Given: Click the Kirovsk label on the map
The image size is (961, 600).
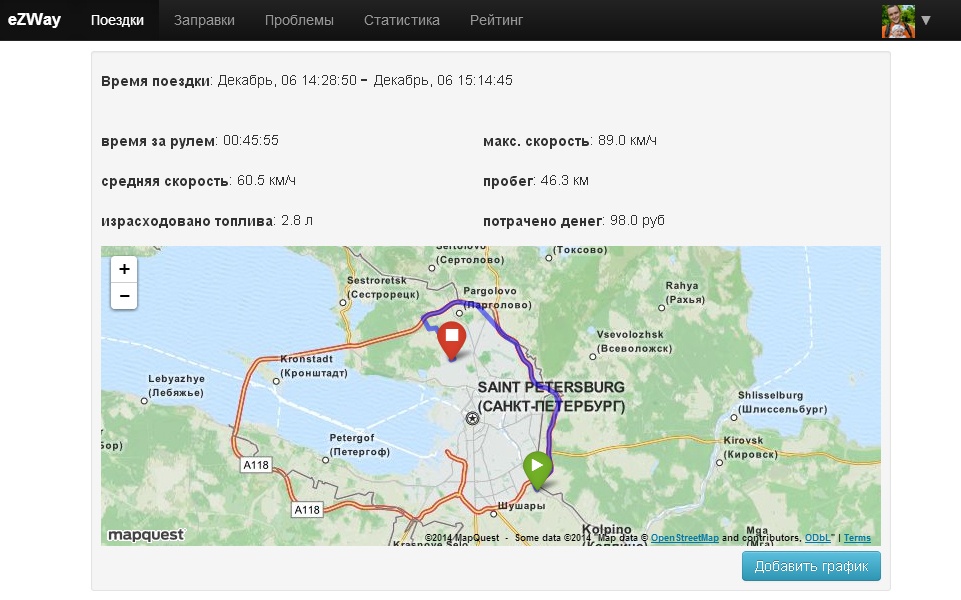Looking at the screenshot, I should pos(750,447).
